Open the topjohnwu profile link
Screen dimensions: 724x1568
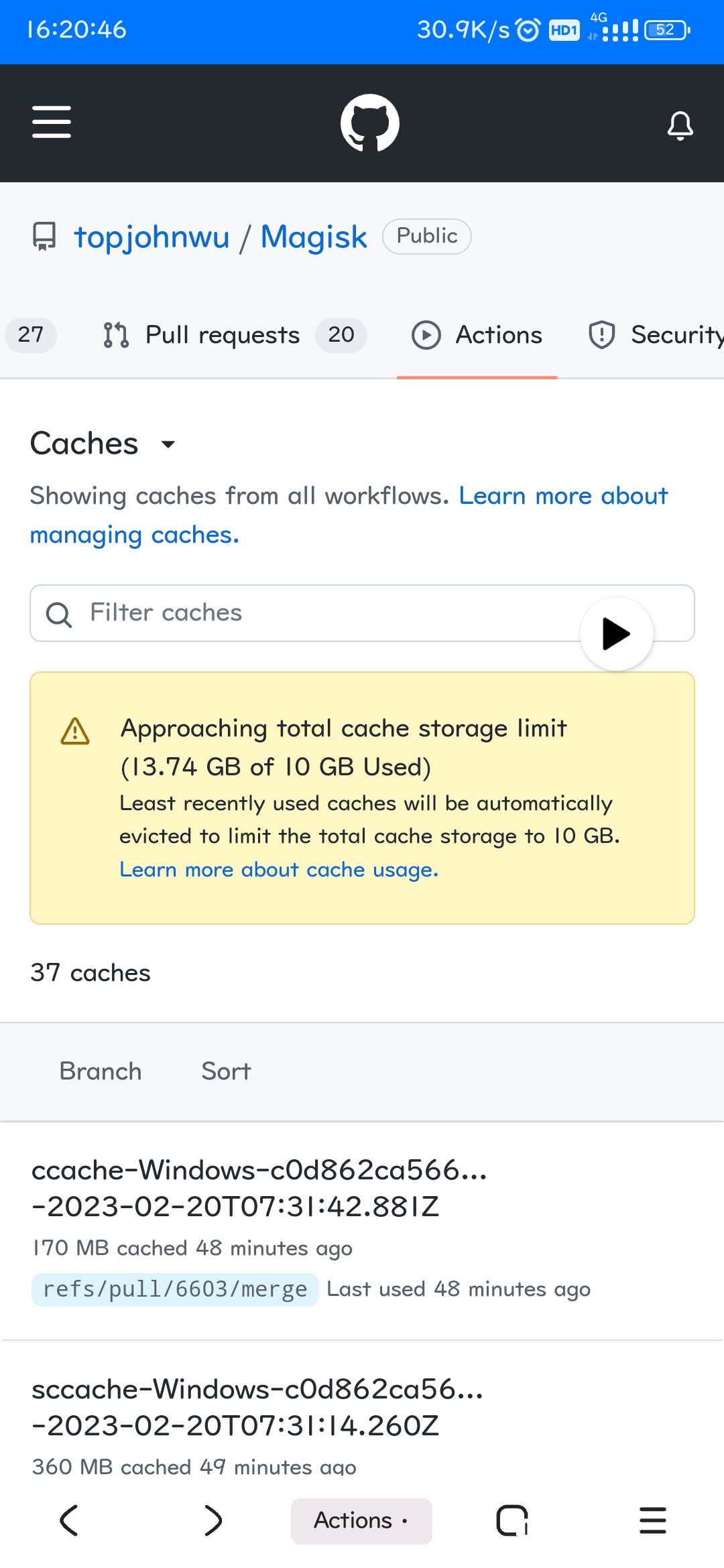click(152, 237)
